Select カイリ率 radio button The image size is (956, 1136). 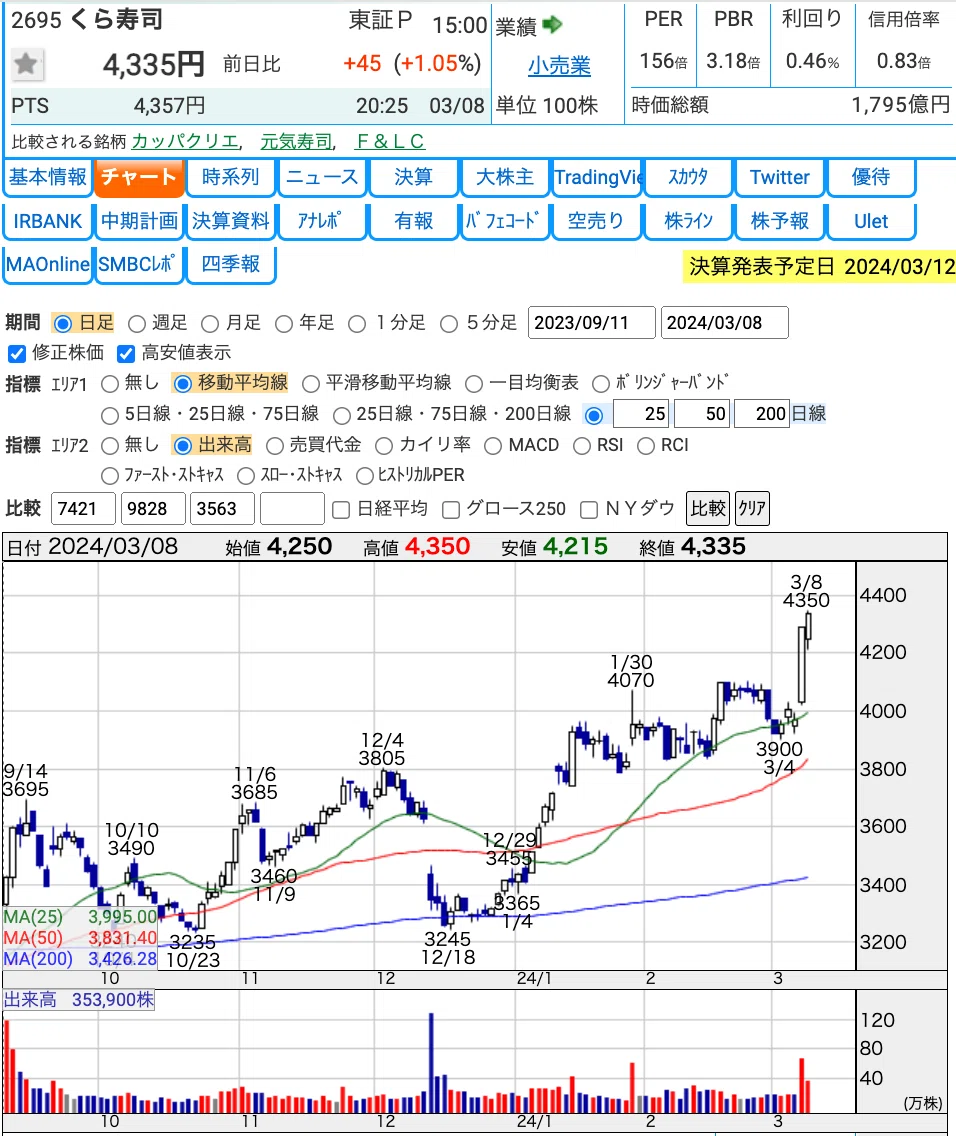pyautogui.click(x=384, y=446)
